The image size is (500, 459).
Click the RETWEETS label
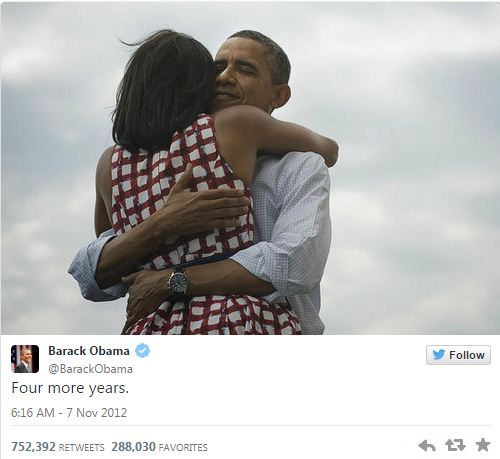pyautogui.click(x=81, y=447)
